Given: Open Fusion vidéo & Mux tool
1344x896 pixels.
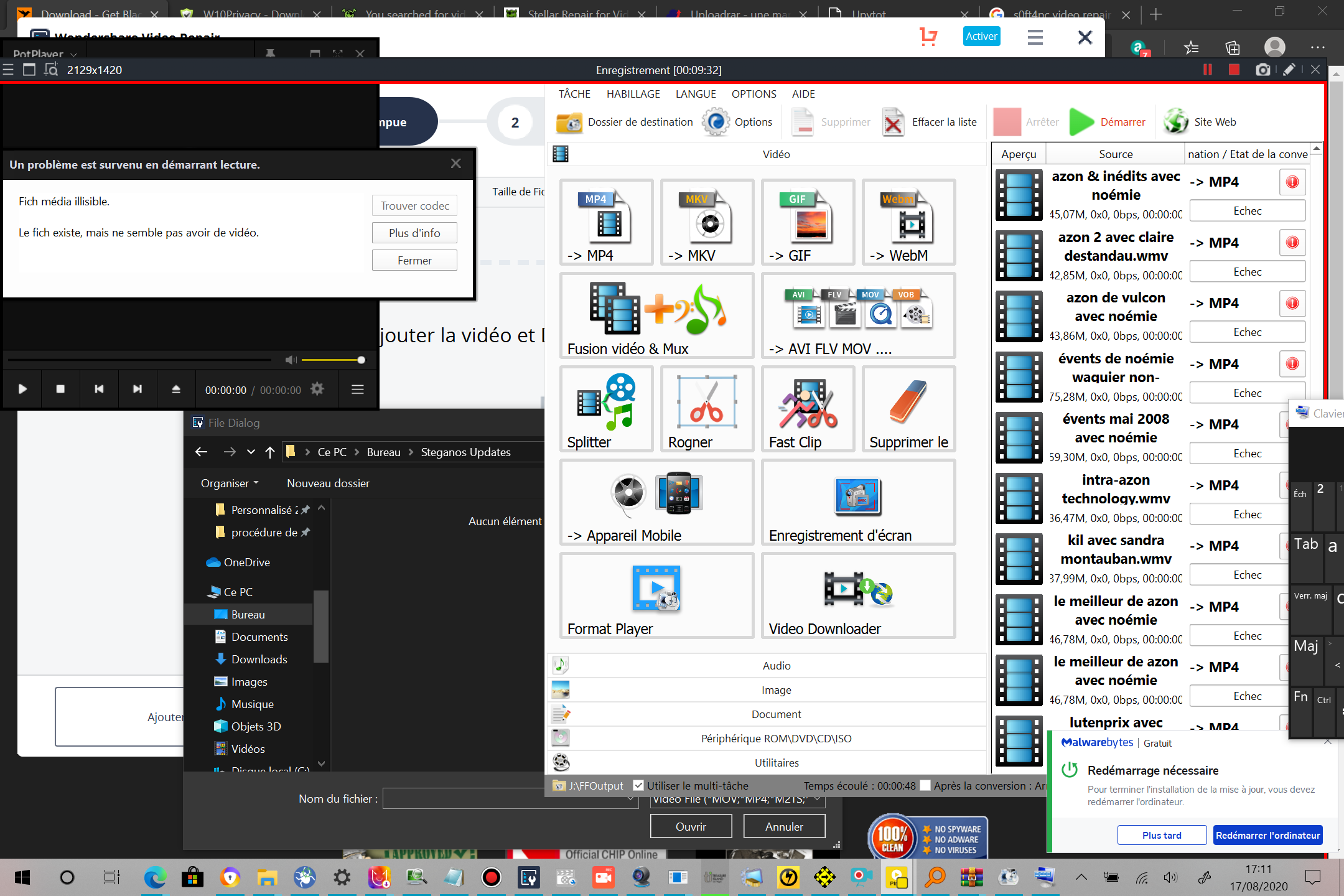Looking at the screenshot, I should [x=656, y=315].
